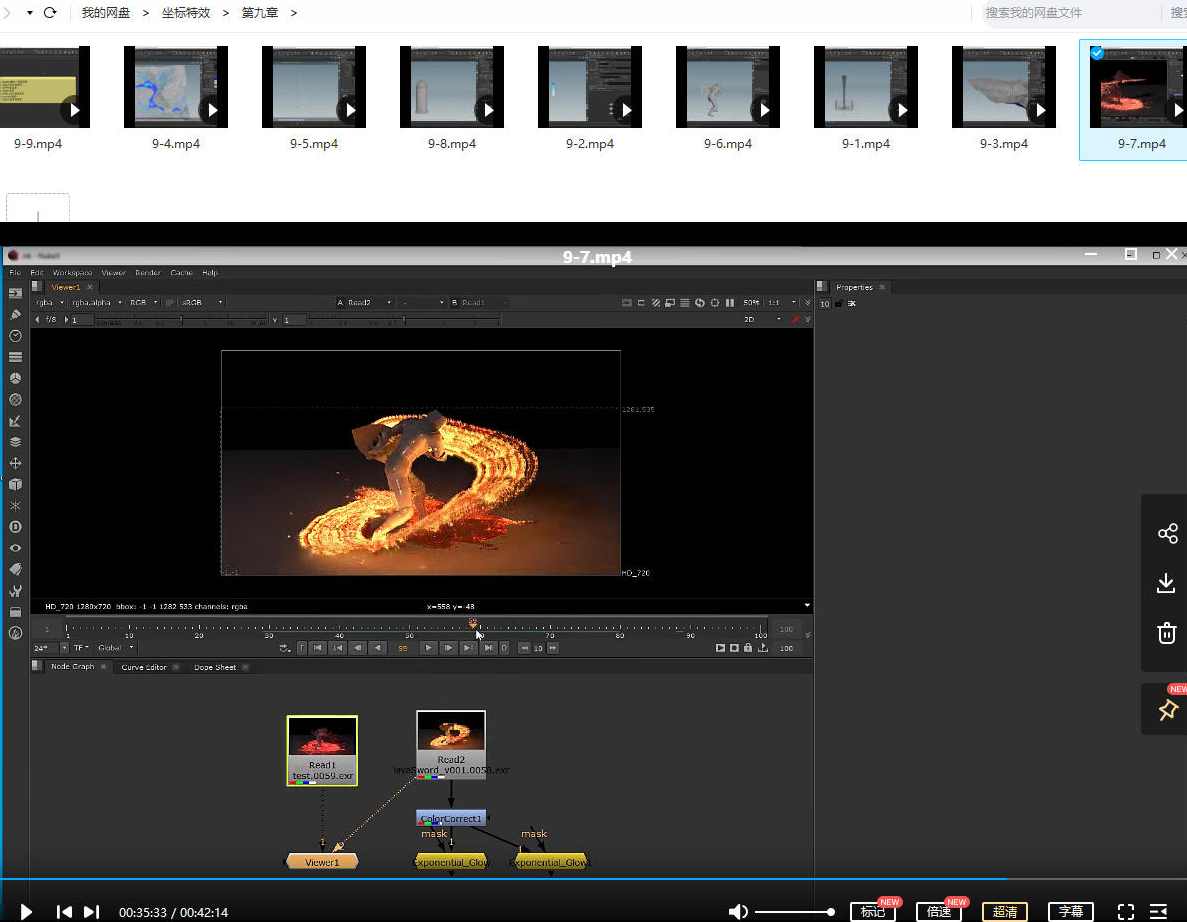Switch to the Curve Editor tab

[144, 667]
